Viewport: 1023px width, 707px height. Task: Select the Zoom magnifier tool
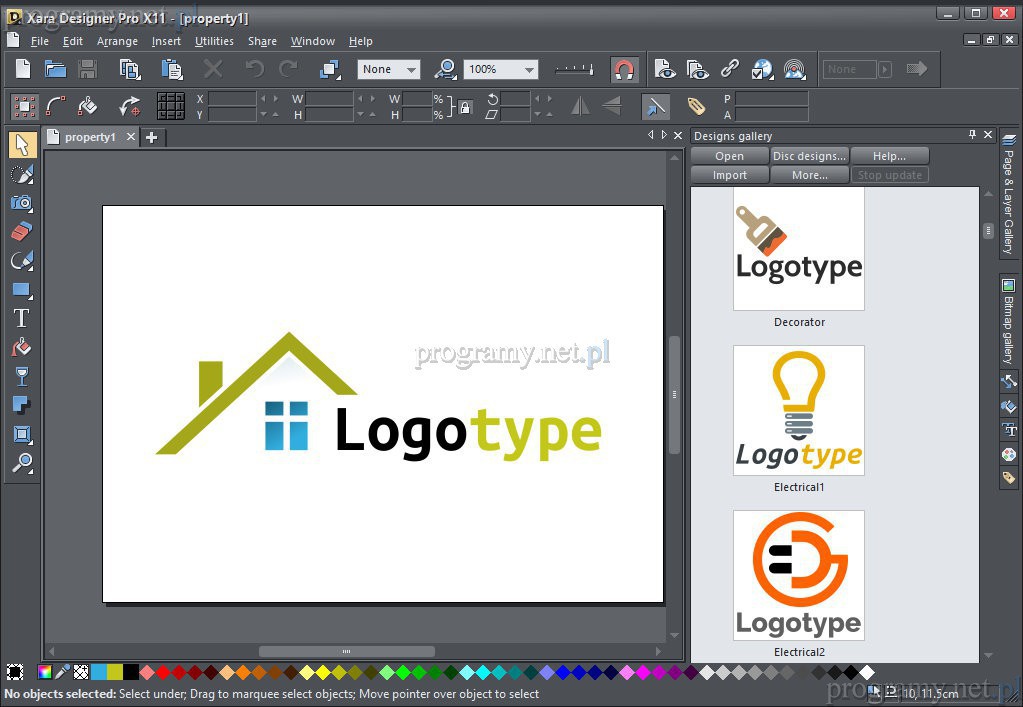point(21,463)
